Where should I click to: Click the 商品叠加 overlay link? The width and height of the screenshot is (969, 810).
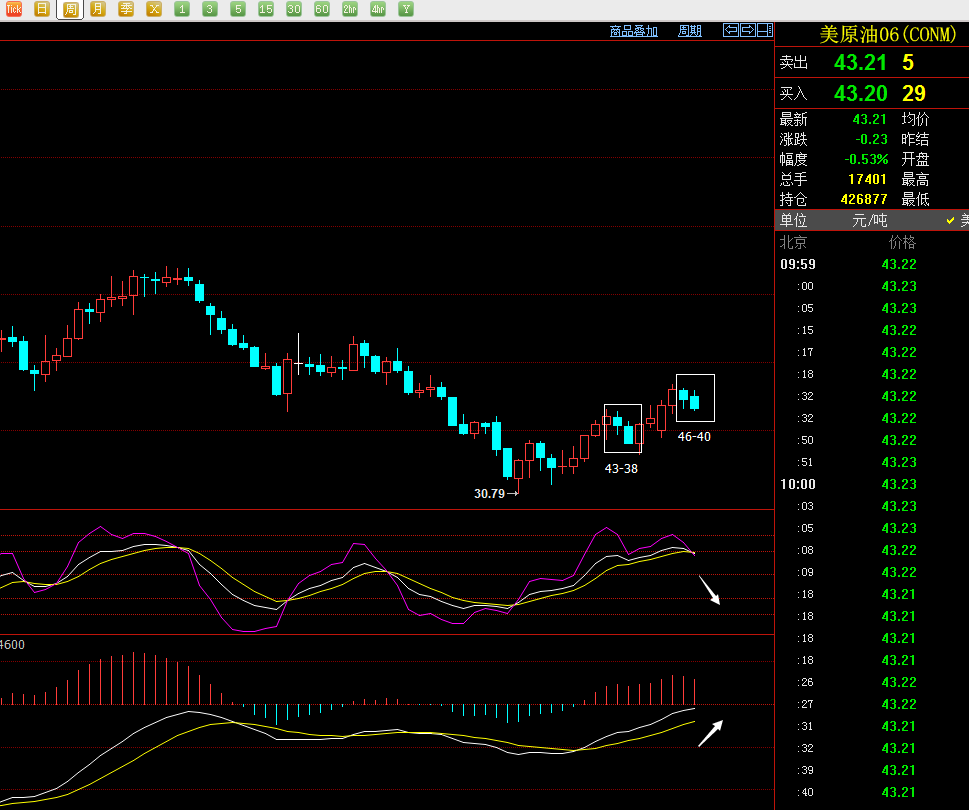[x=634, y=31]
